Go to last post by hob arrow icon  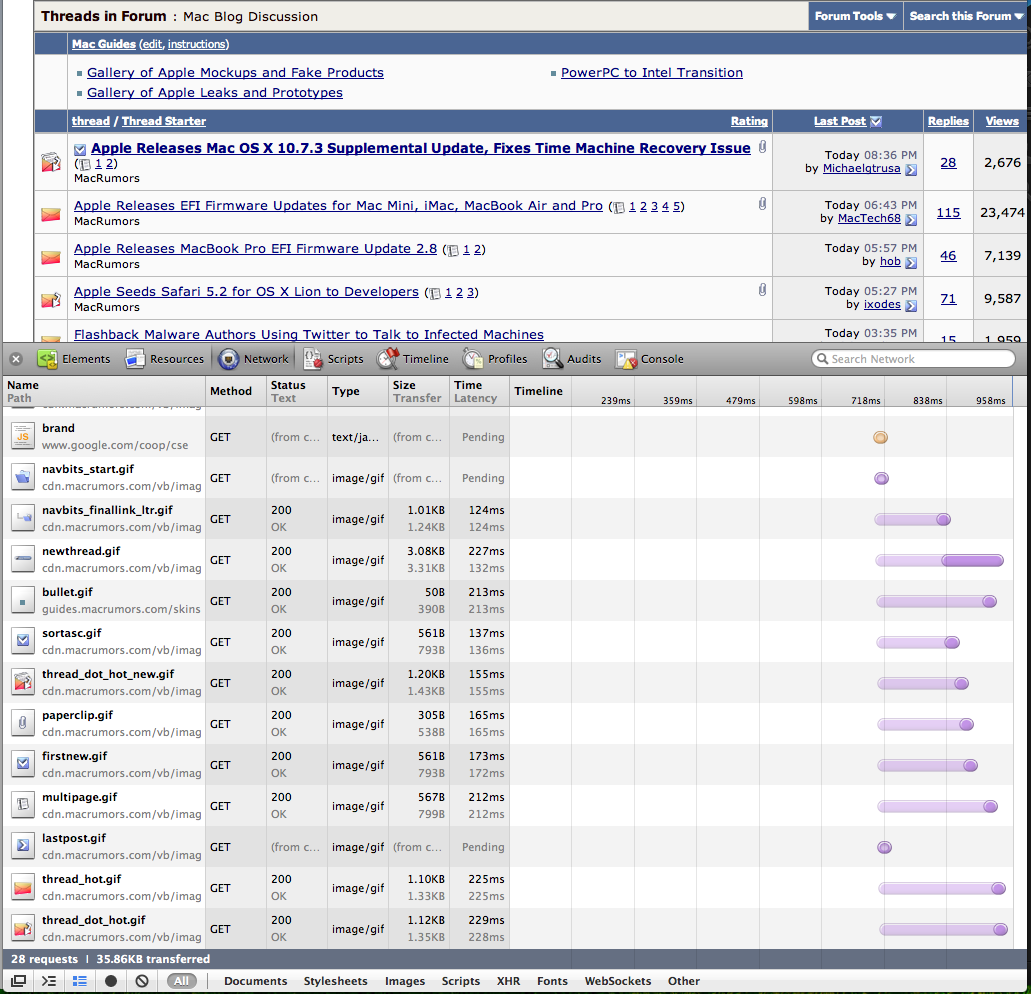point(911,263)
